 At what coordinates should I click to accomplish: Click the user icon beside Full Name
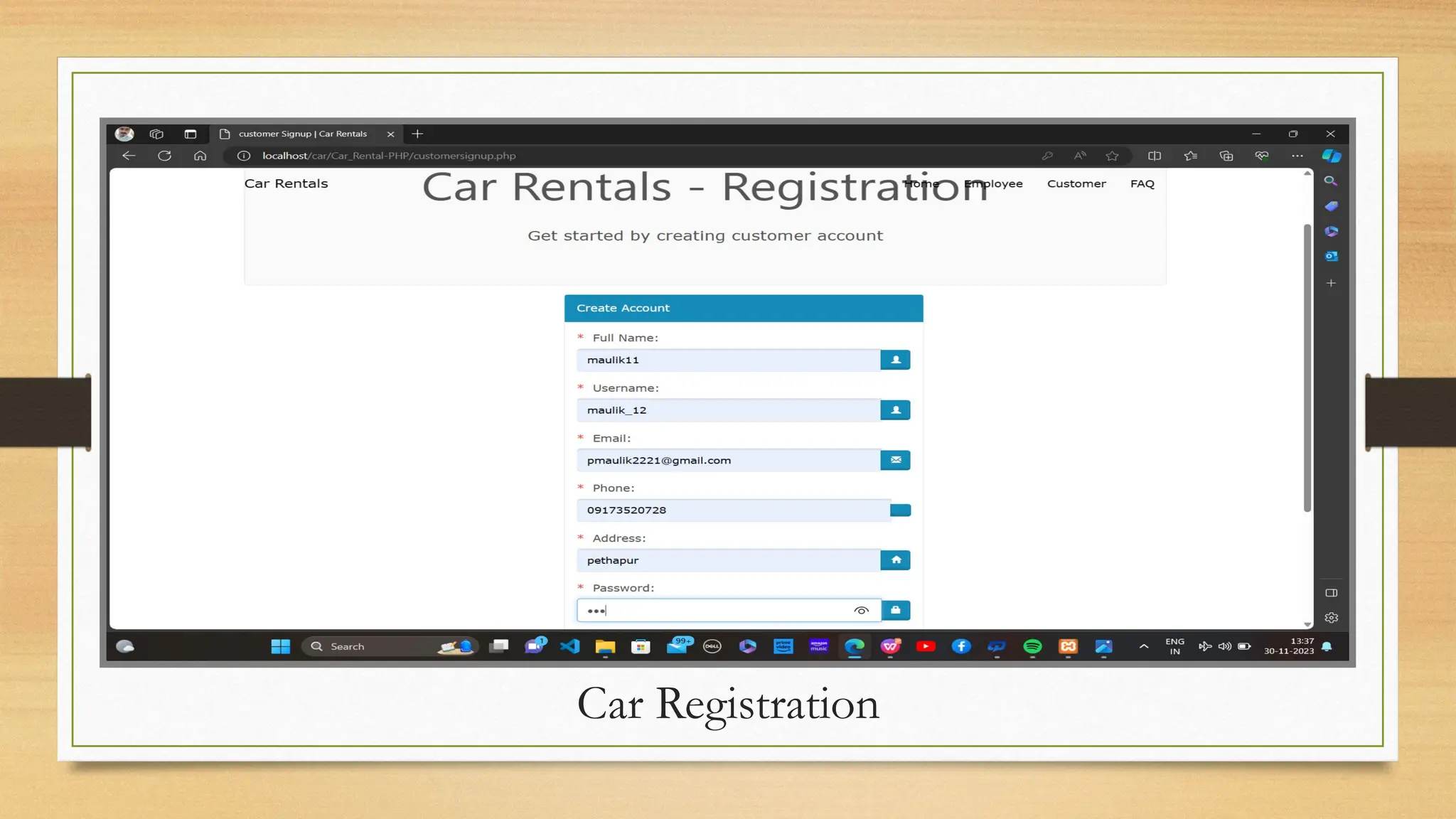[896, 360]
